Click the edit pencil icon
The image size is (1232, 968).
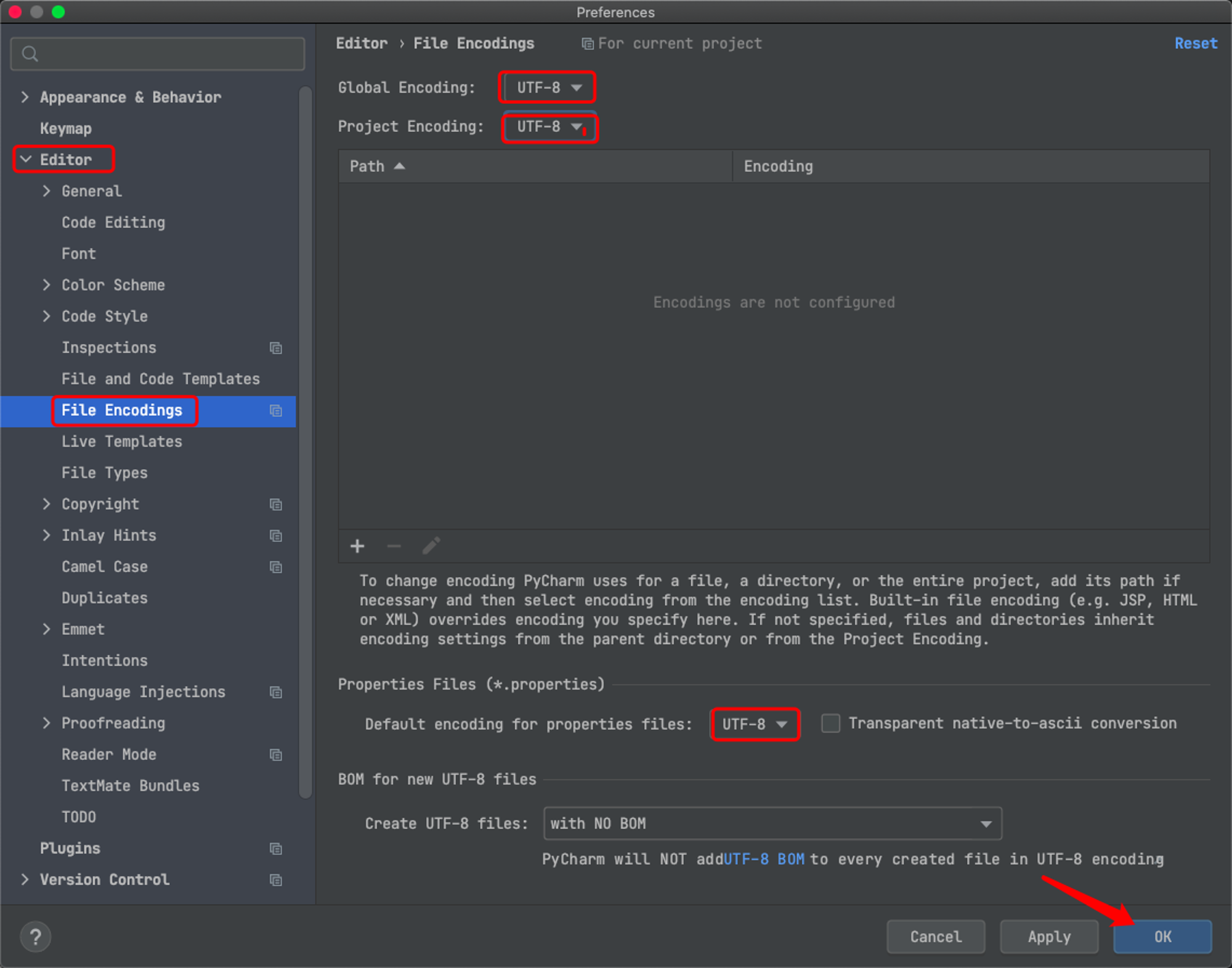[x=431, y=546]
